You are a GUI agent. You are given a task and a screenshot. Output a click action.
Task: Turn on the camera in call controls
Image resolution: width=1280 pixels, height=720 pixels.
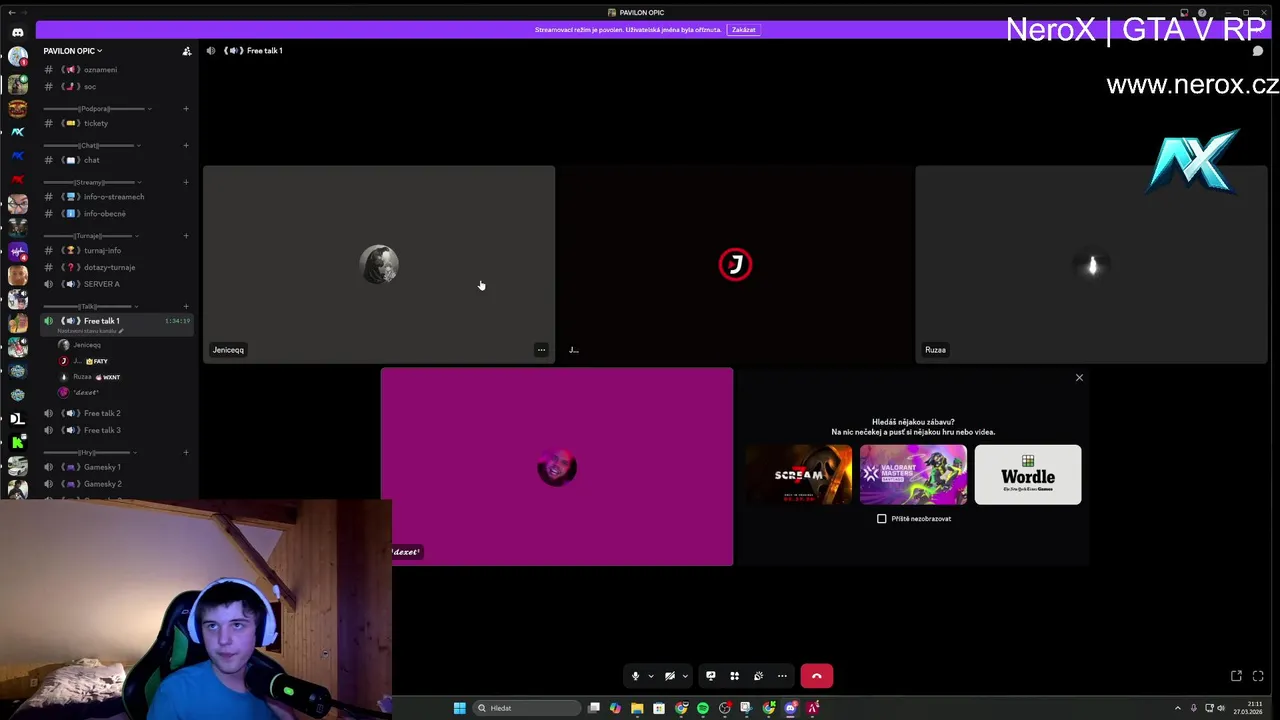[x=669, y=676]
